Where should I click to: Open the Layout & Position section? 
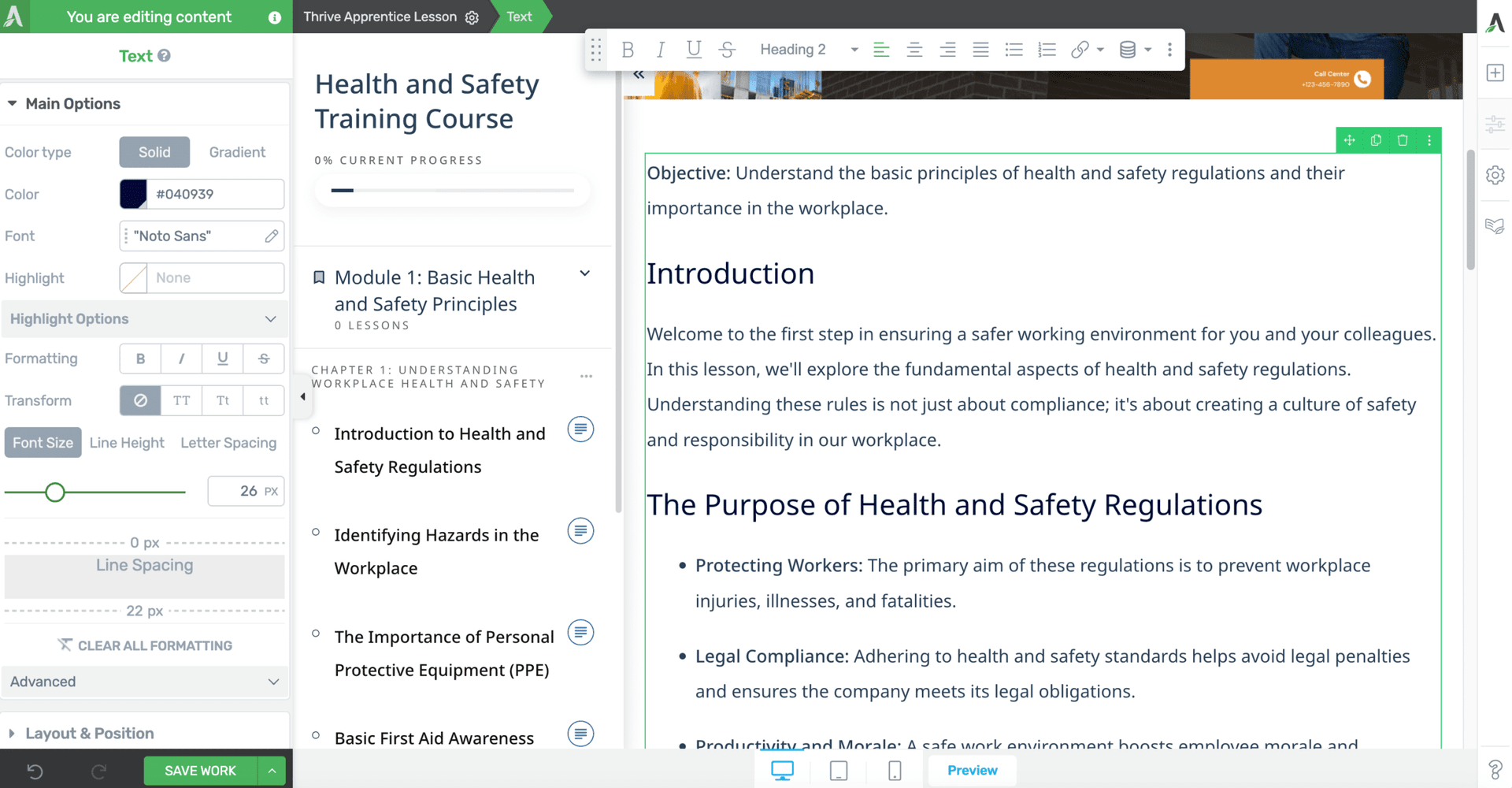click(88, 733)
